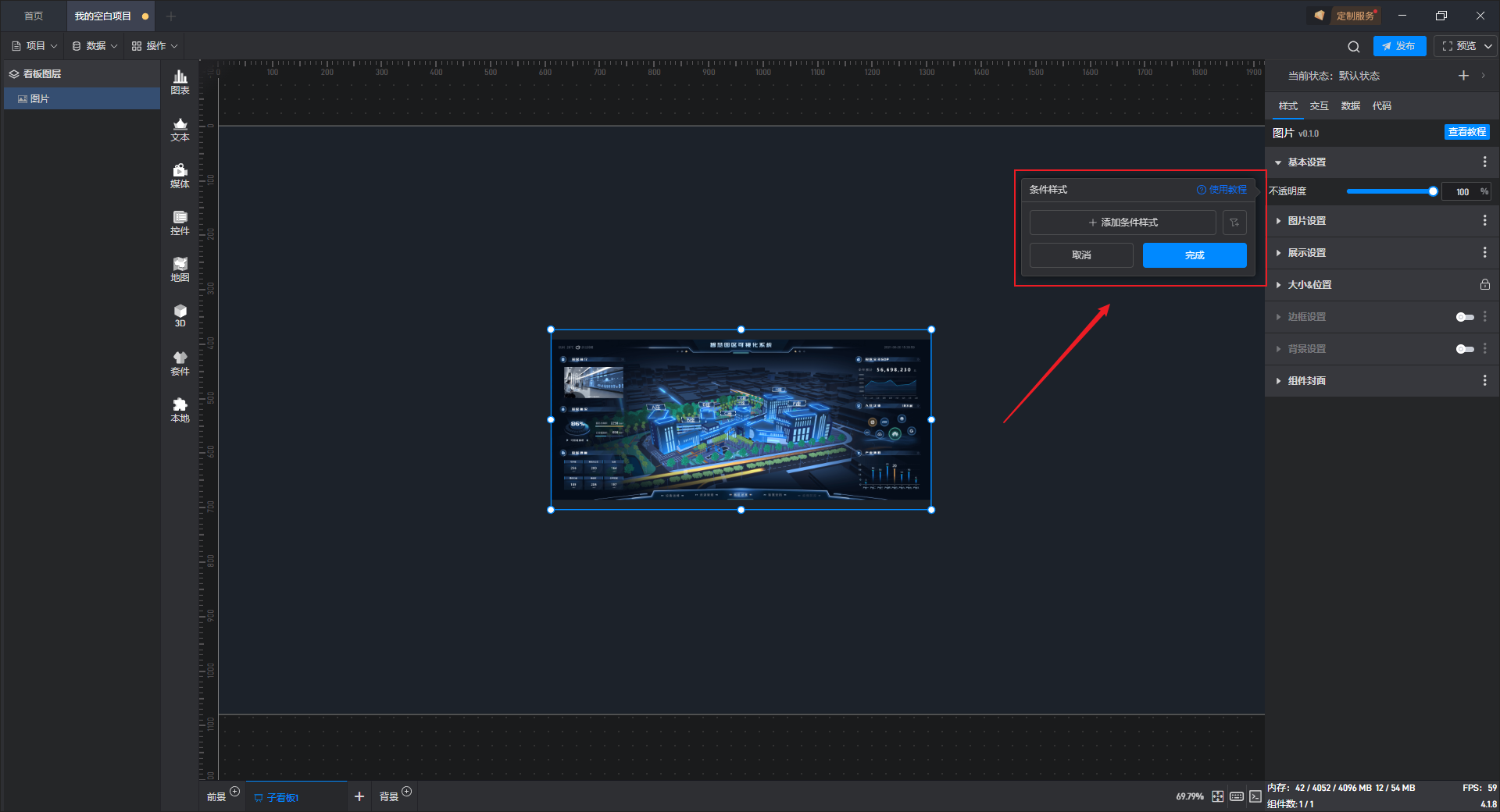Click the 查看教程 view tutorial button
Viewport: 1500px width, 812px height.
pos(1466,132)
